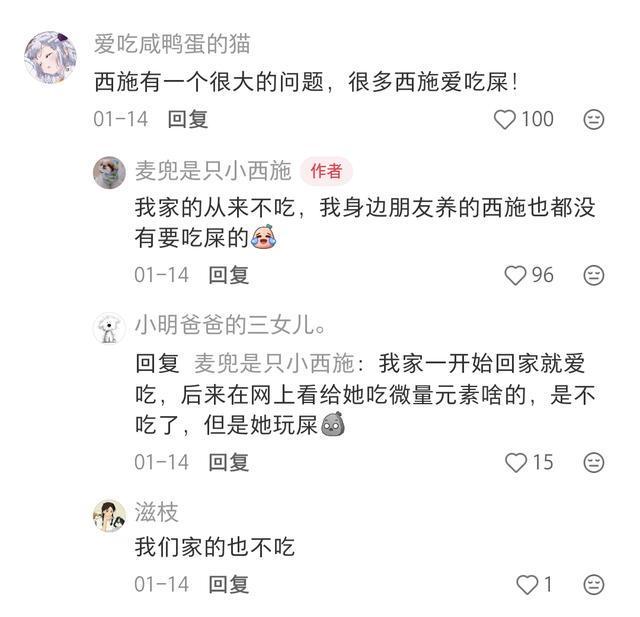Reply to 小明爸爸的三女儿。's comment
Viewport: 640px width, 617px height.
coord(228,462)
